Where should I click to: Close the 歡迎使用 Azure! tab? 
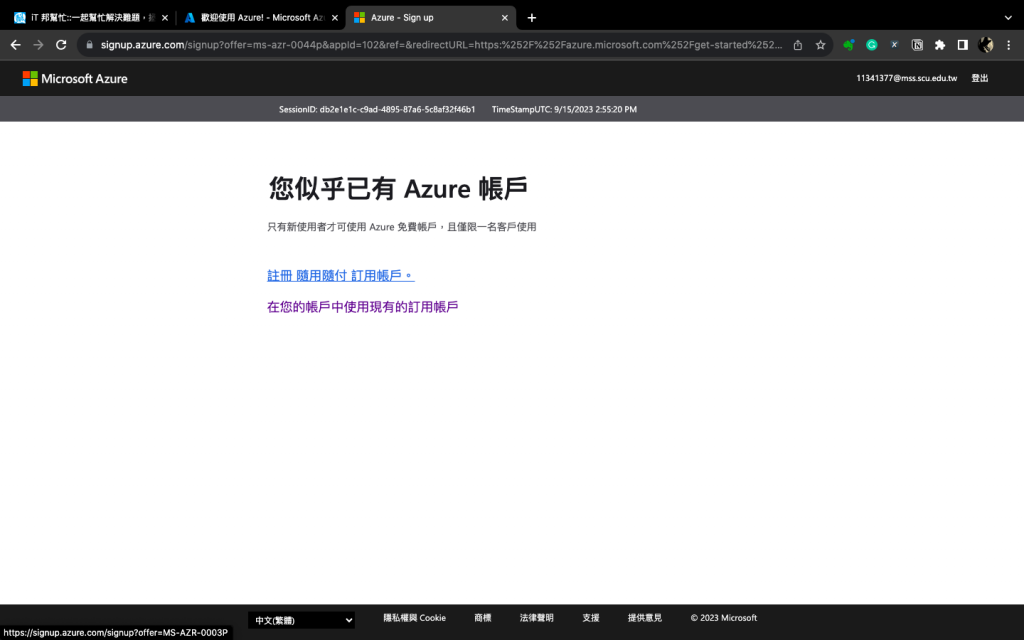point(335,18)
